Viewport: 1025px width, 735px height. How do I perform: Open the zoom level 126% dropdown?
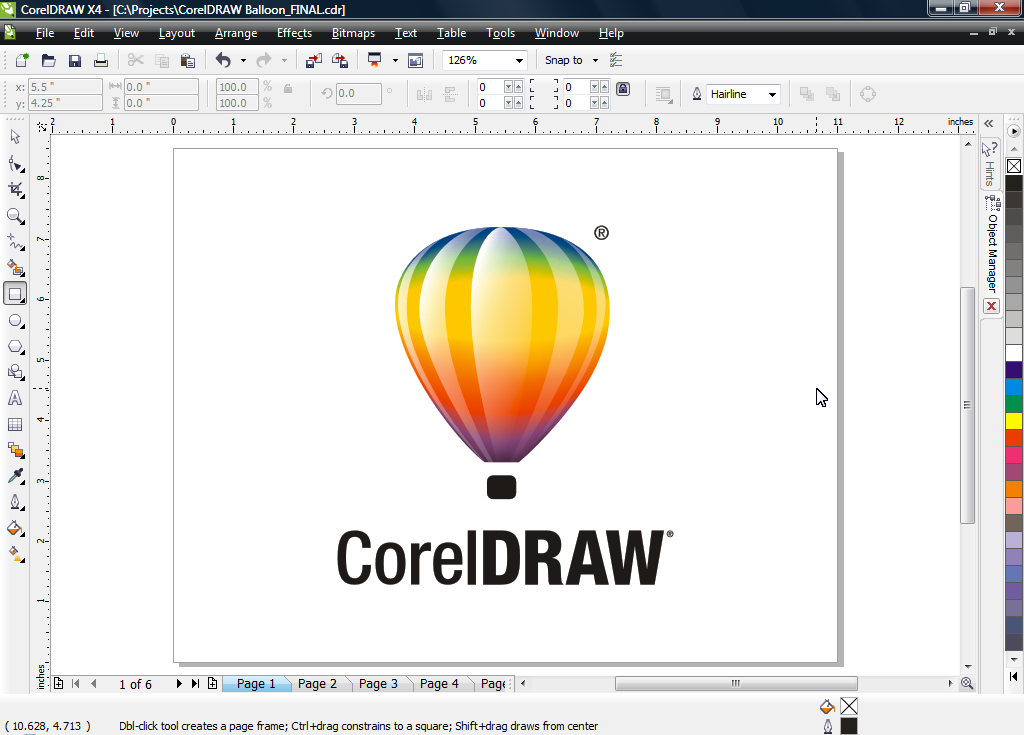pyautogui.click(x=519, y=60)
